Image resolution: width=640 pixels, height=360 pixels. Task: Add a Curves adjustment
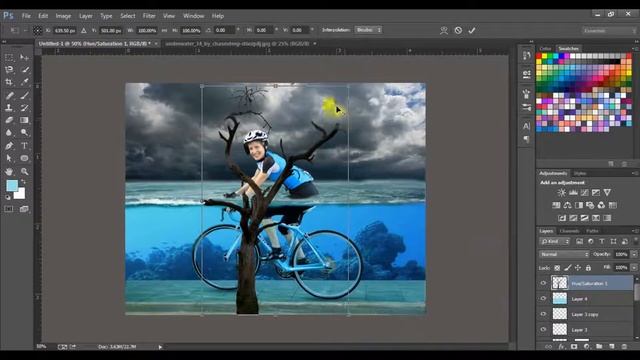click(584, 192)
